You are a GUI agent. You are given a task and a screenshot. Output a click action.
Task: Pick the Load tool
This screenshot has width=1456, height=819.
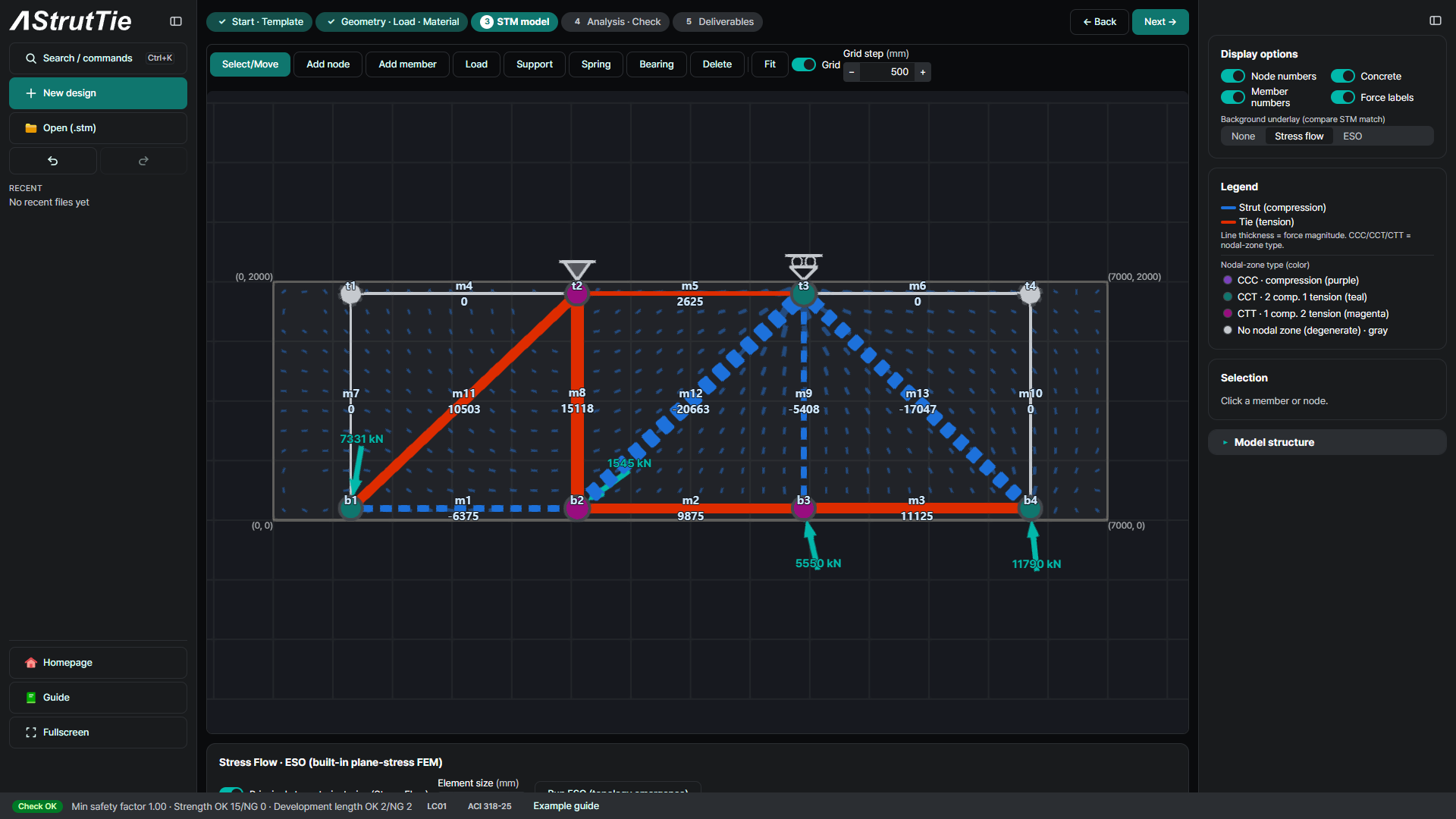coord(476,64)
